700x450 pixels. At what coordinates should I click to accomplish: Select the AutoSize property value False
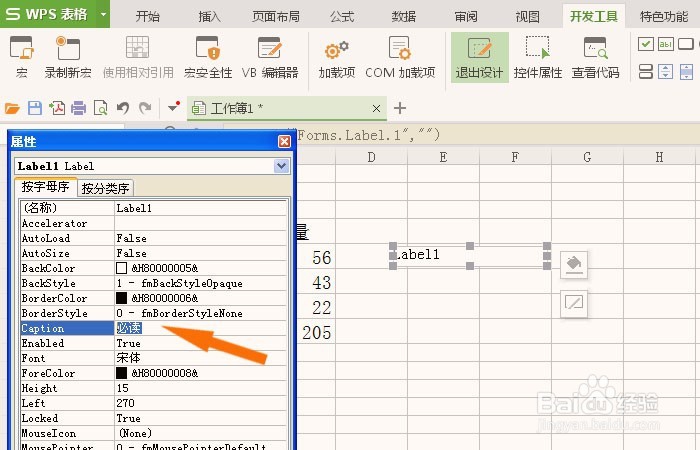coord(200,253)
